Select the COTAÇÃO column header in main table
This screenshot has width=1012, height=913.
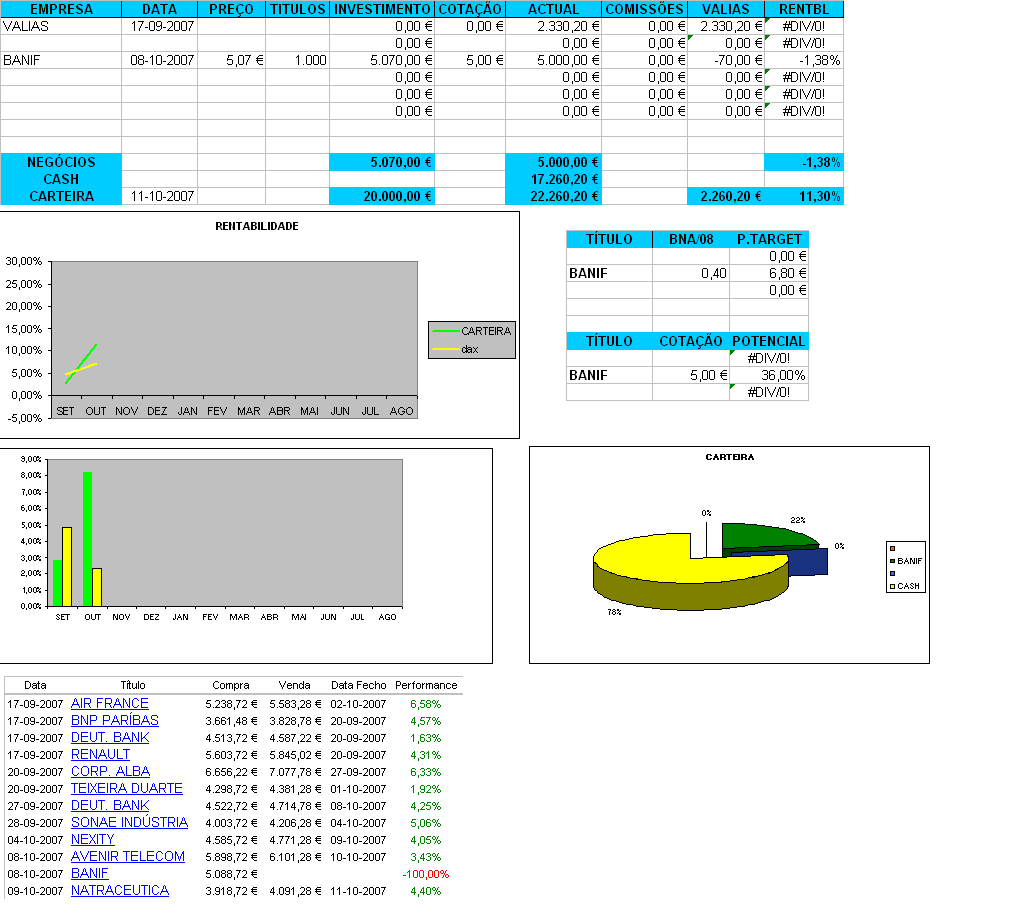(470, 9)
